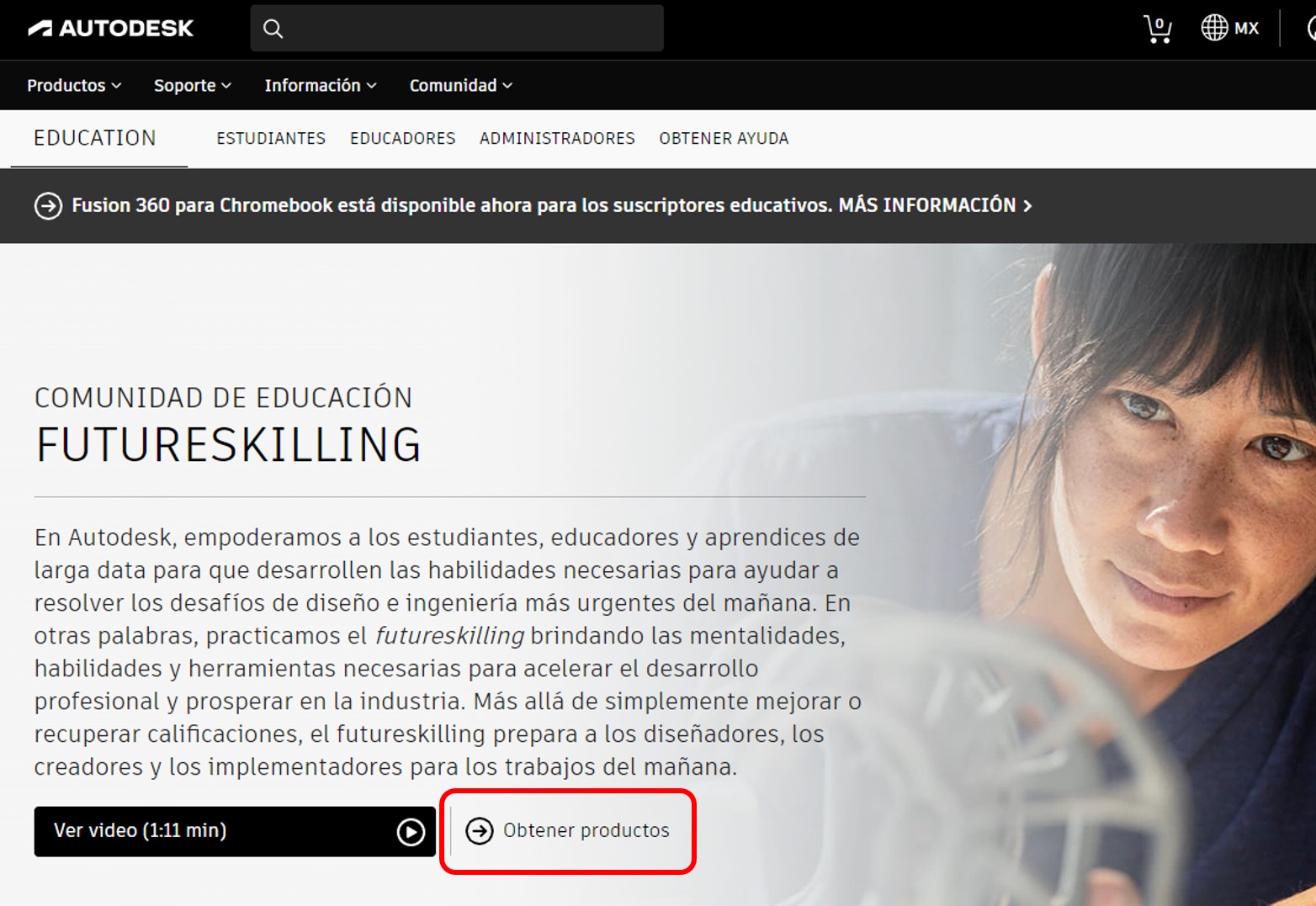Click the Autodesk logo
The width and height of the screenshot is (1316, 906).
click(110, 29)
